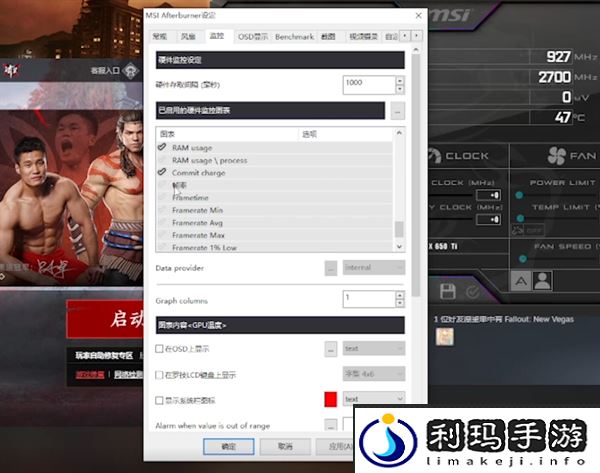Click the ellipsis button next to Data provider
600x473 pixels.
coord(331,268)
